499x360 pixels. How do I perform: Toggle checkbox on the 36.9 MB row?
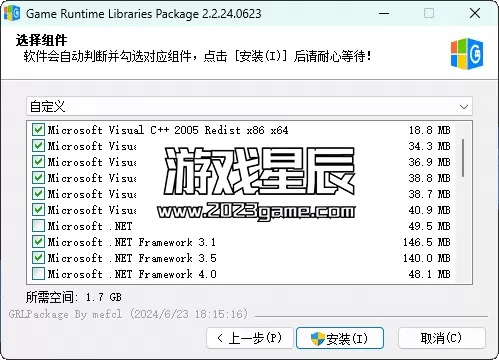(x=38, y=162)
